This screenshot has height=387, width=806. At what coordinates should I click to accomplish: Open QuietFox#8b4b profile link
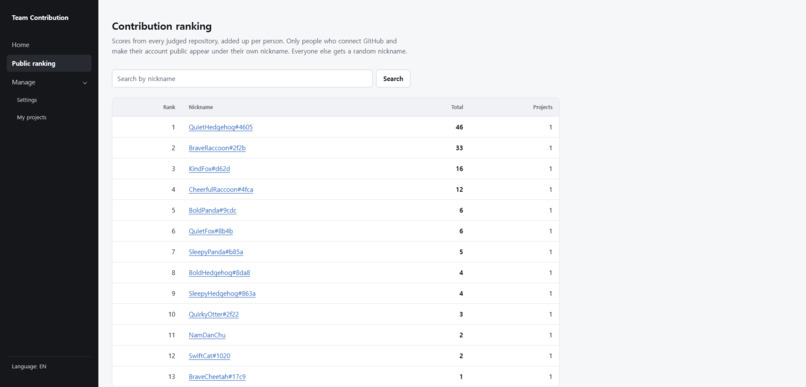(x=211, y=231)
